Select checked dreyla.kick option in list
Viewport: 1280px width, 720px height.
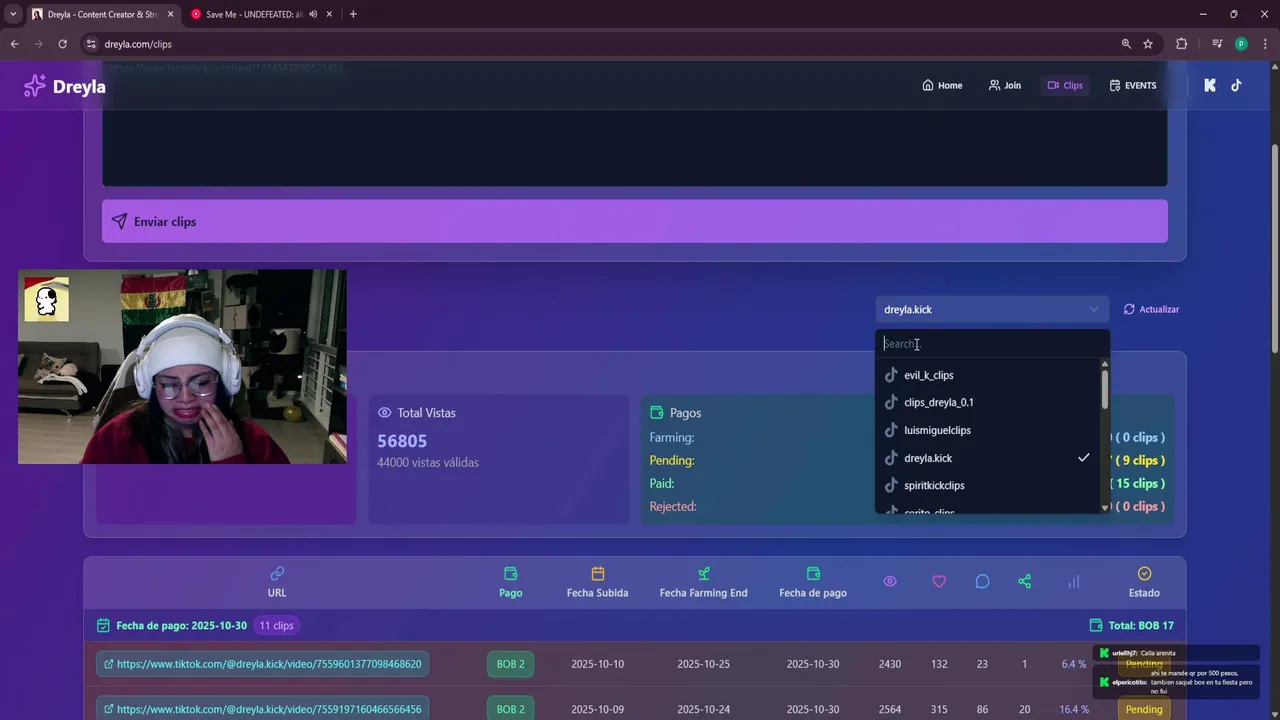(987, 458)
